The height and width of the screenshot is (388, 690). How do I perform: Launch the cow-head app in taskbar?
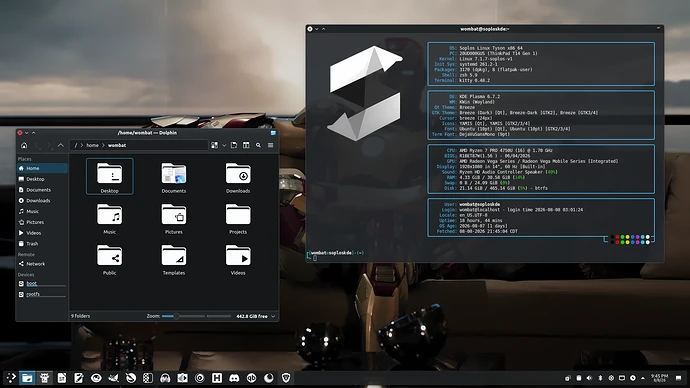pos(44,377)
